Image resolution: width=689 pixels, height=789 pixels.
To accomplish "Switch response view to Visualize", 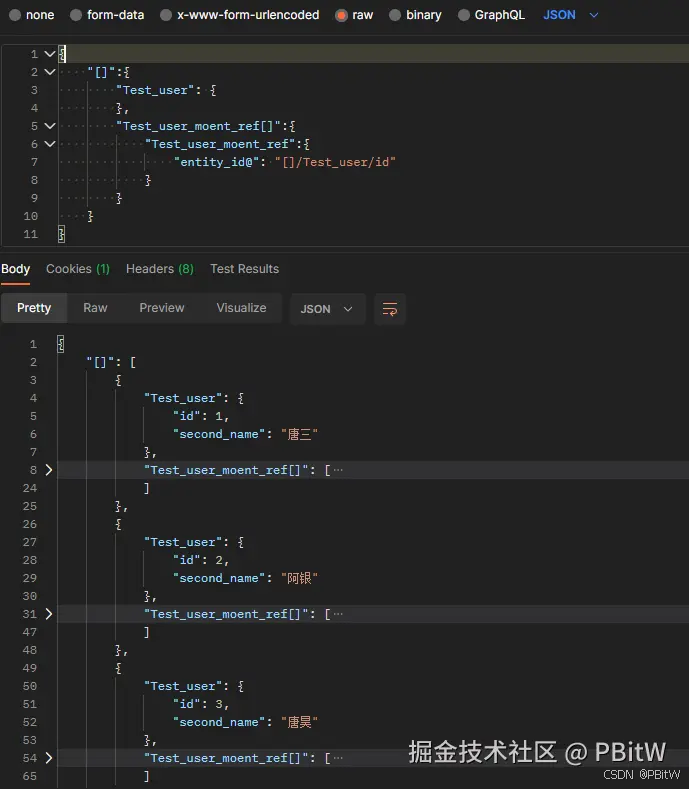I will click(x=242, y=308).
